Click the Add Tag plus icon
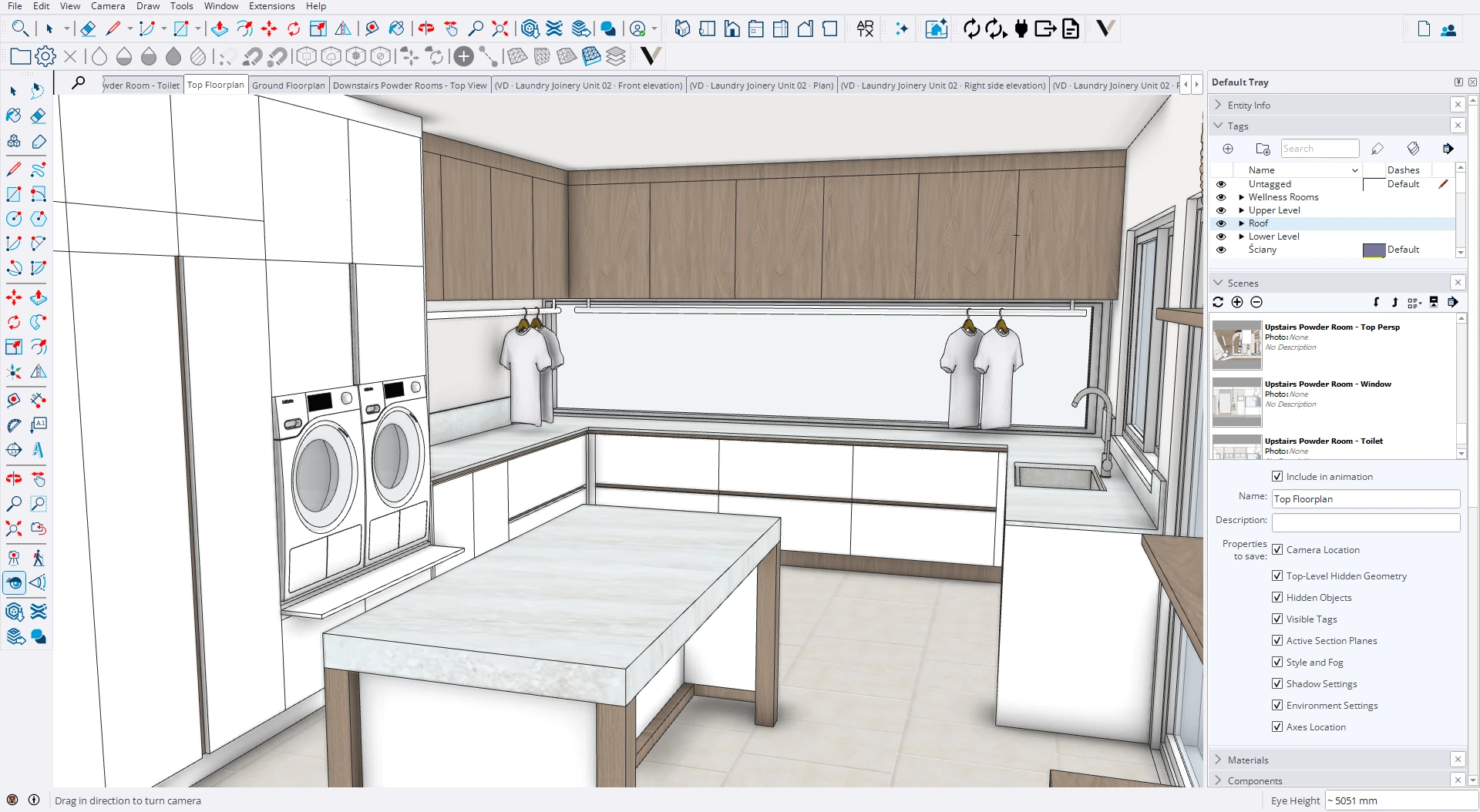Viewport: 1480px width, 812px height. 1228,149
